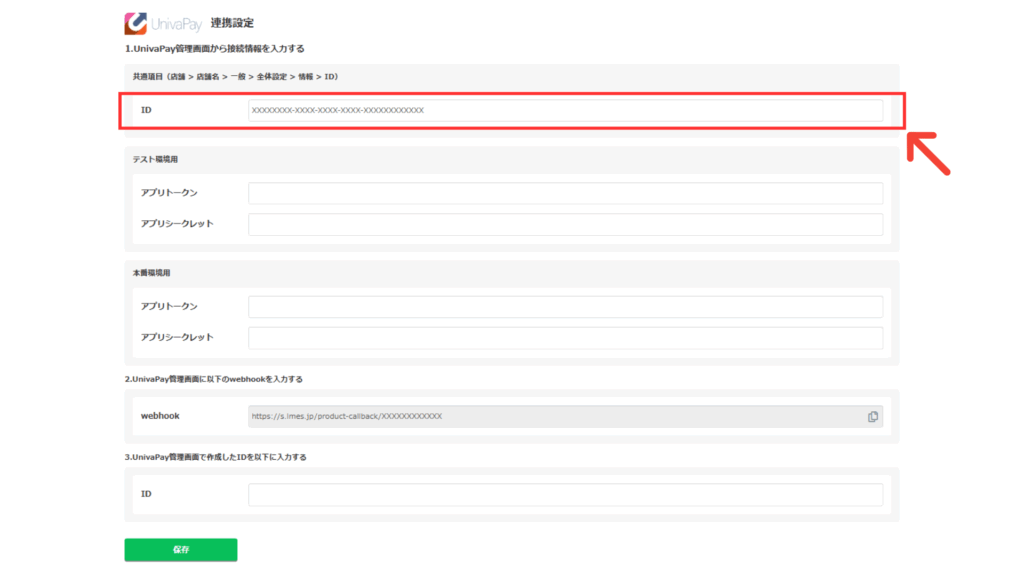Click the 連携設定 page title
Screen dimensions: 1024x576
[x=232, y=23]
